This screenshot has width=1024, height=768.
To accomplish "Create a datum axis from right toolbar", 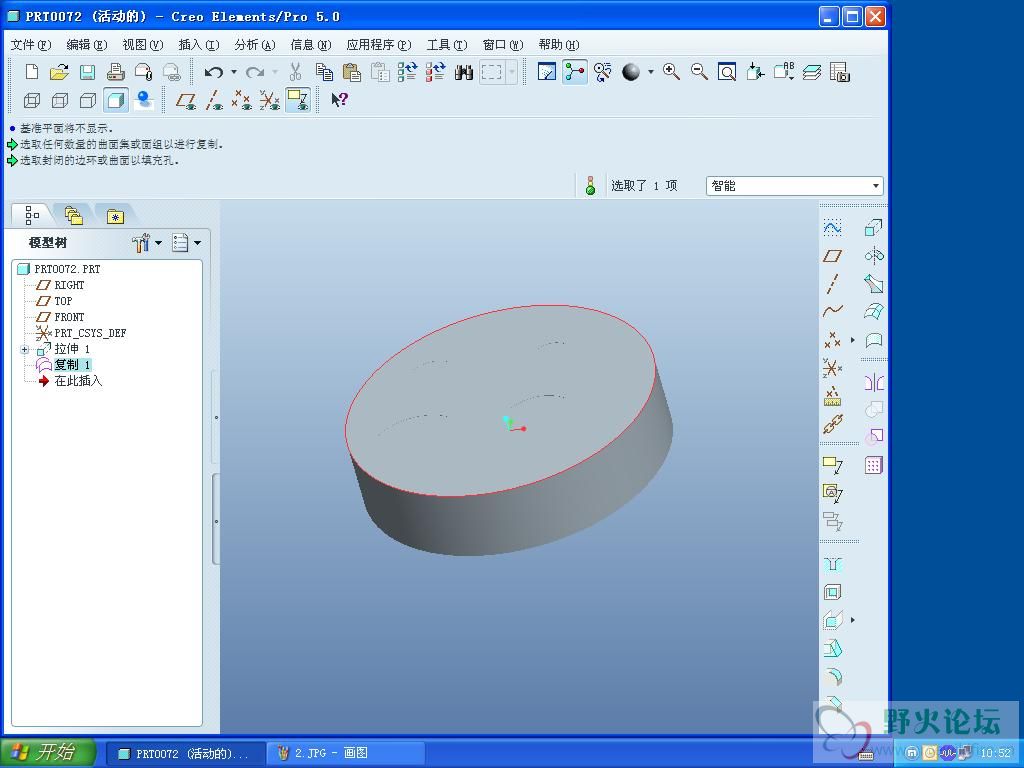I will point(832,284).
